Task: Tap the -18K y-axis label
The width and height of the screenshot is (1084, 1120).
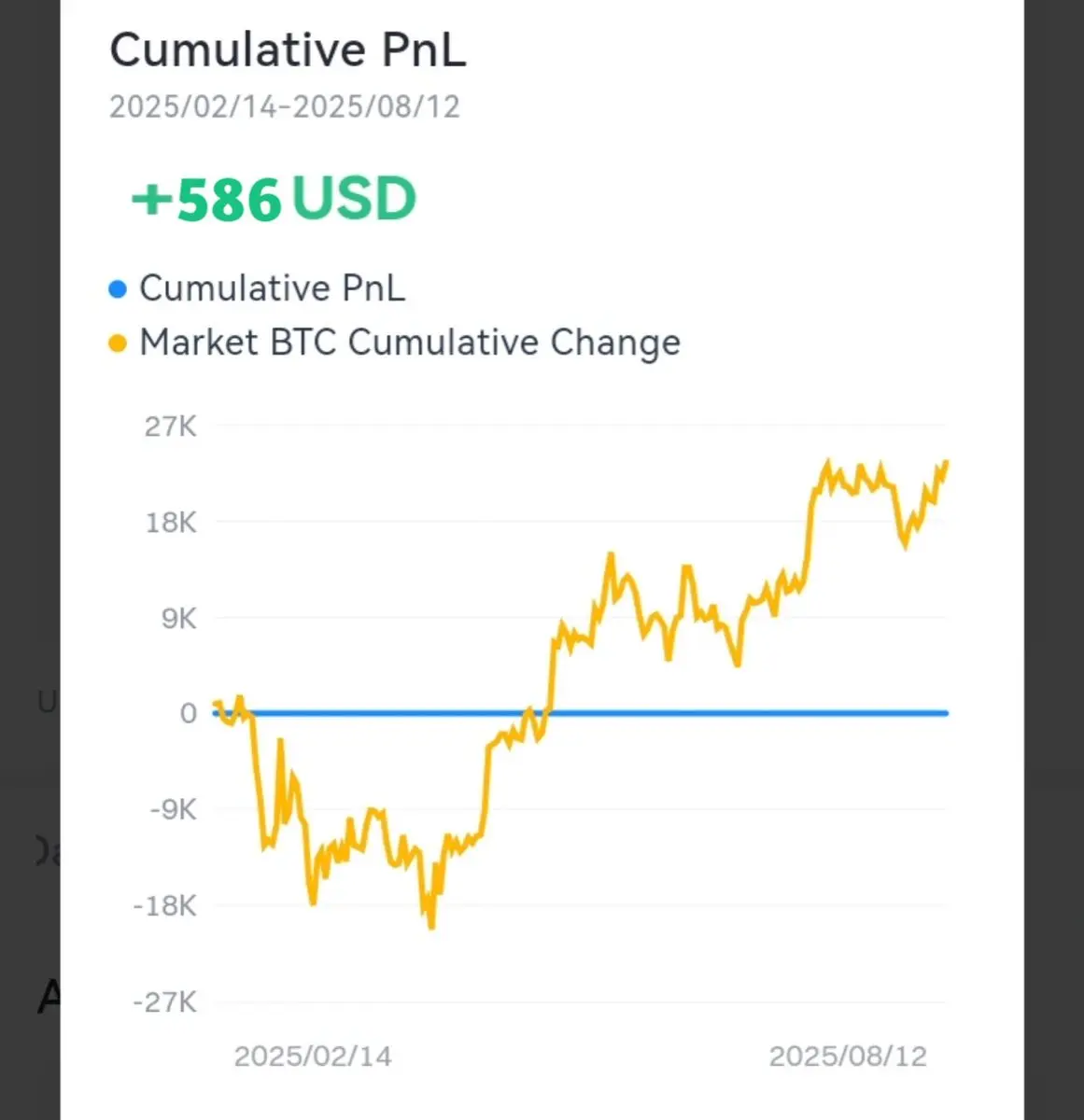Action: pyautogui.click(x=165, y=905)
